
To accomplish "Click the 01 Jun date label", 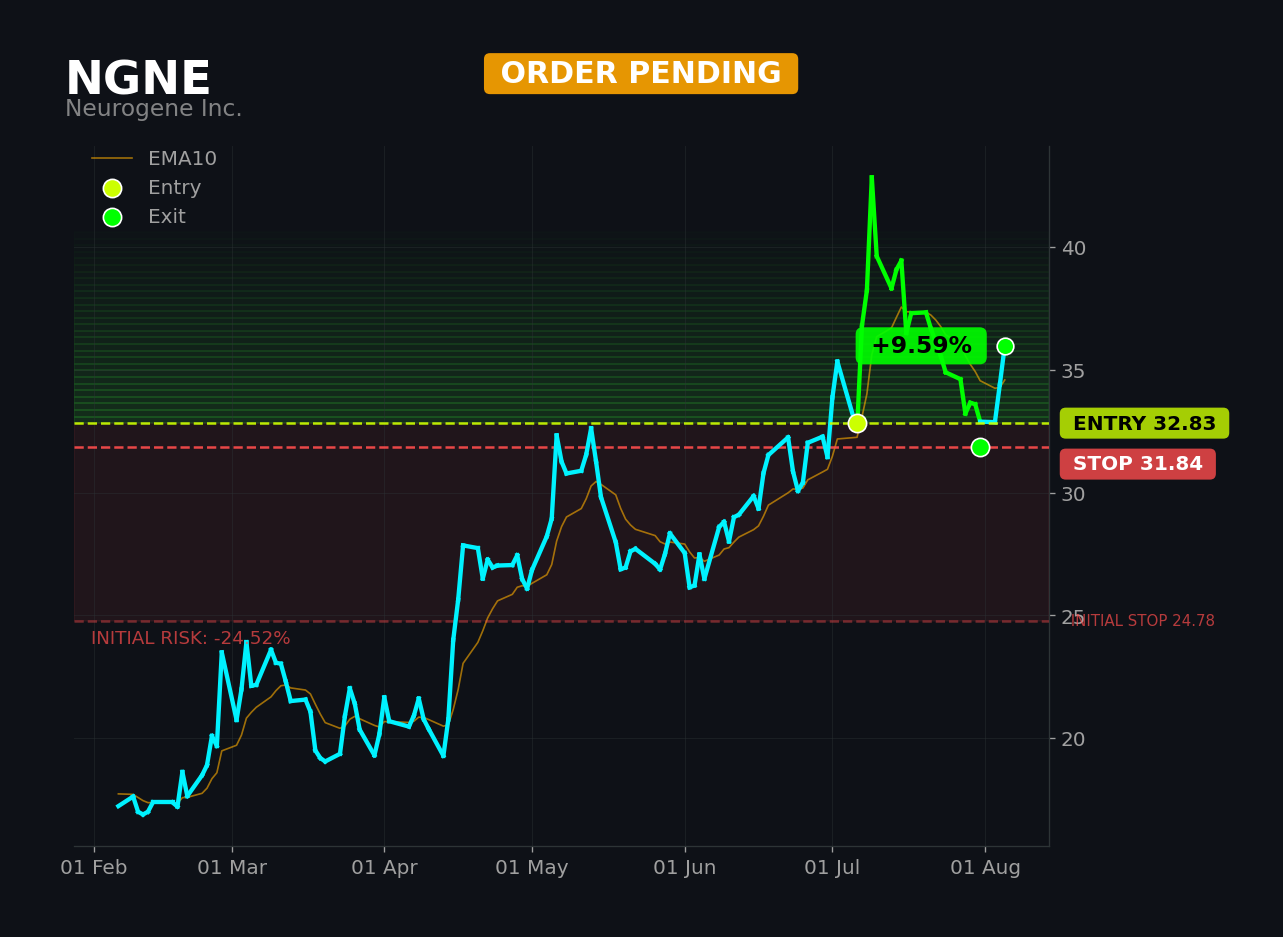I will click(x=685, y=868).
